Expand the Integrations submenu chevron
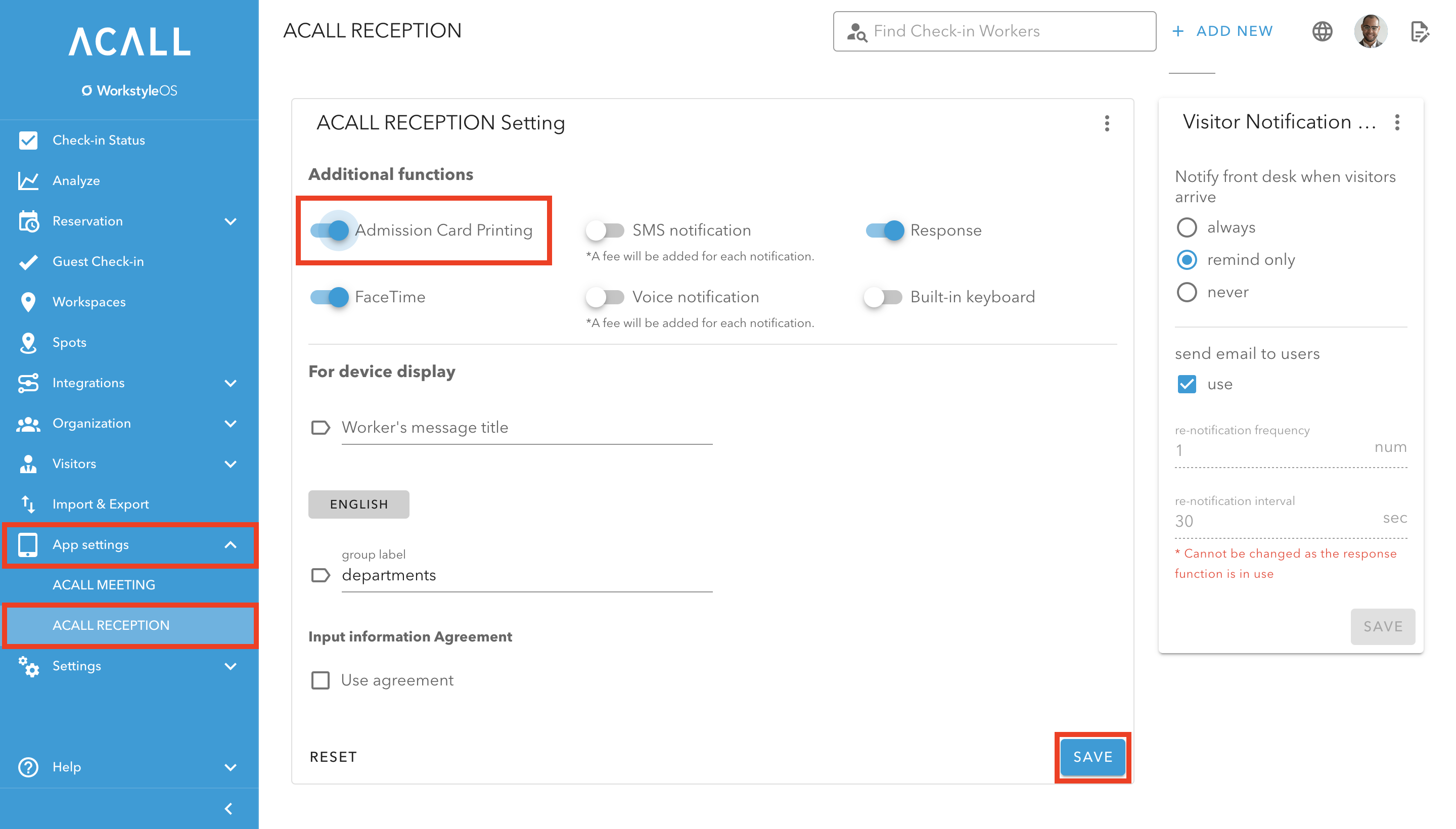1456x829 pixels. tap(230, 383)
